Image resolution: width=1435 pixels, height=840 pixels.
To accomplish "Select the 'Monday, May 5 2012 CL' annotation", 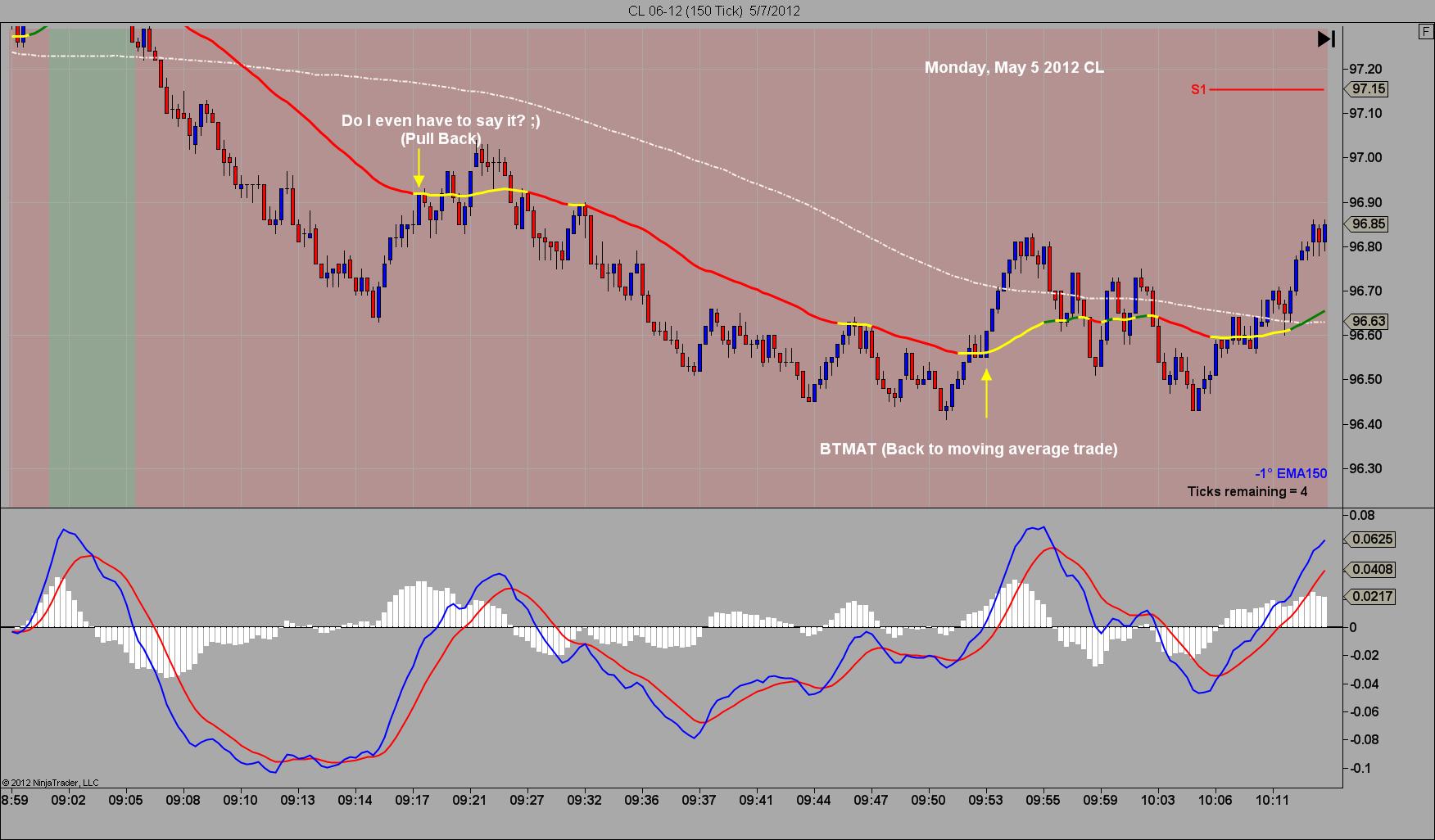I will (1014, 68).
